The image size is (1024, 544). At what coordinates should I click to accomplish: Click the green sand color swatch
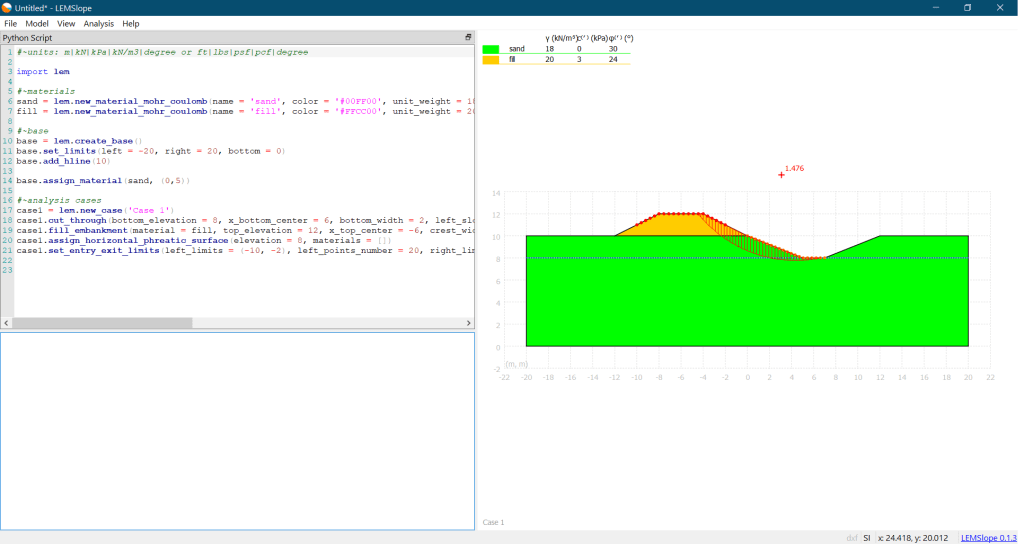[490, 49]
